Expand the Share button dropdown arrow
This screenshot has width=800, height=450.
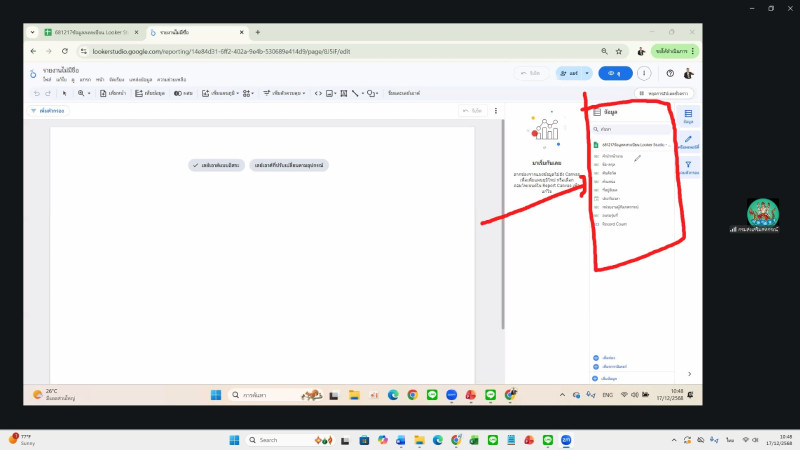[586, 73]
